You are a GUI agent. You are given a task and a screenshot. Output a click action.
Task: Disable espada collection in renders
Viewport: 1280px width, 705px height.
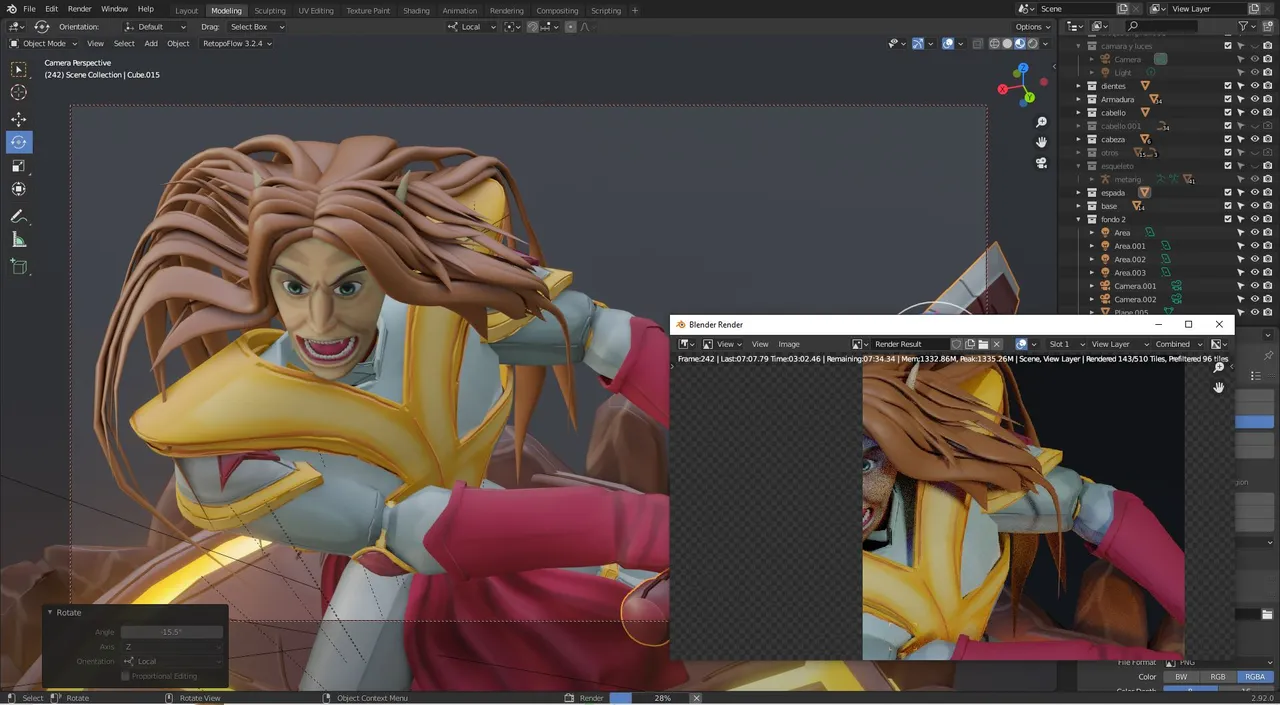coord(1267,192)
